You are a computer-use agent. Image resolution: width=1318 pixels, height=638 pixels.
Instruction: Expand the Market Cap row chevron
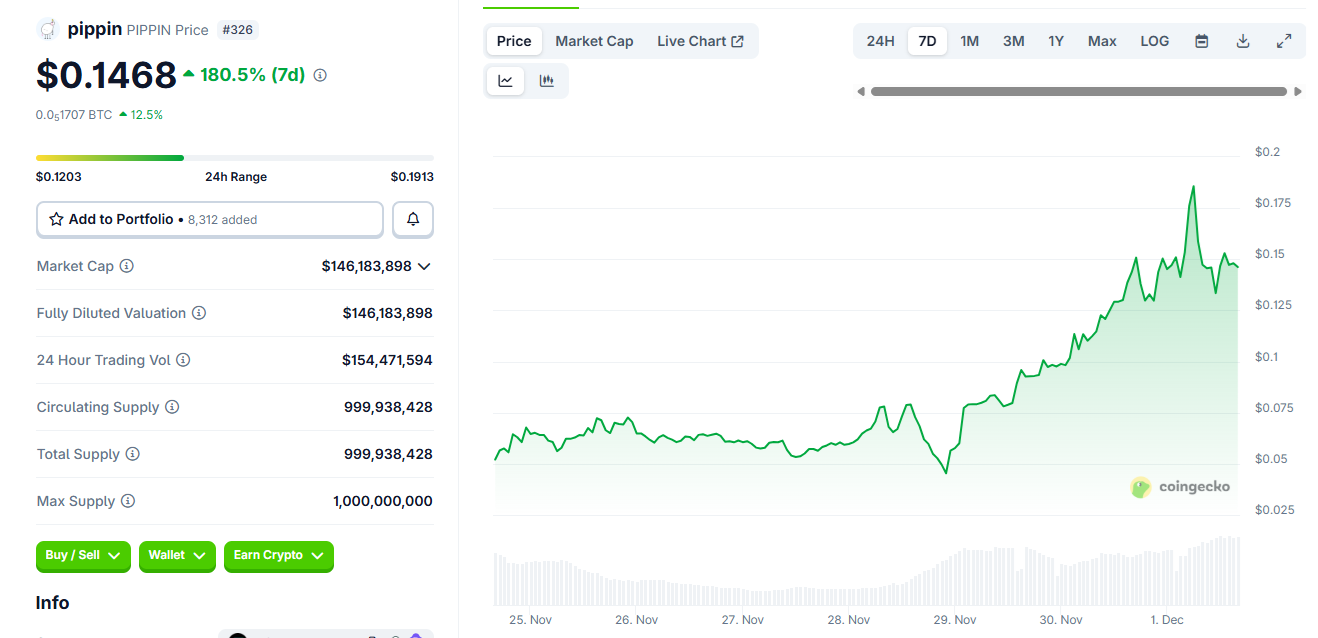[x=424, y=266]
